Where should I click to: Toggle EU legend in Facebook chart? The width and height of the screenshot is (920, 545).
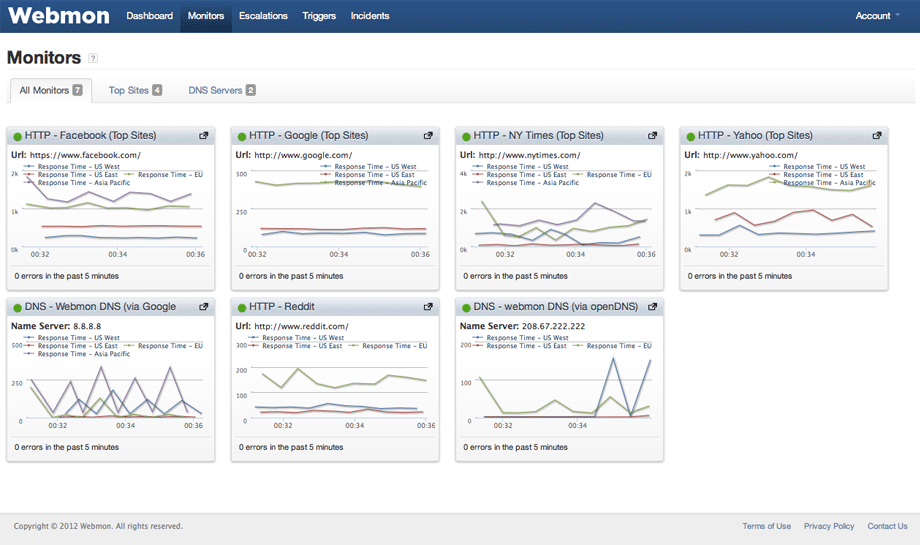click(x=163, y=175)
